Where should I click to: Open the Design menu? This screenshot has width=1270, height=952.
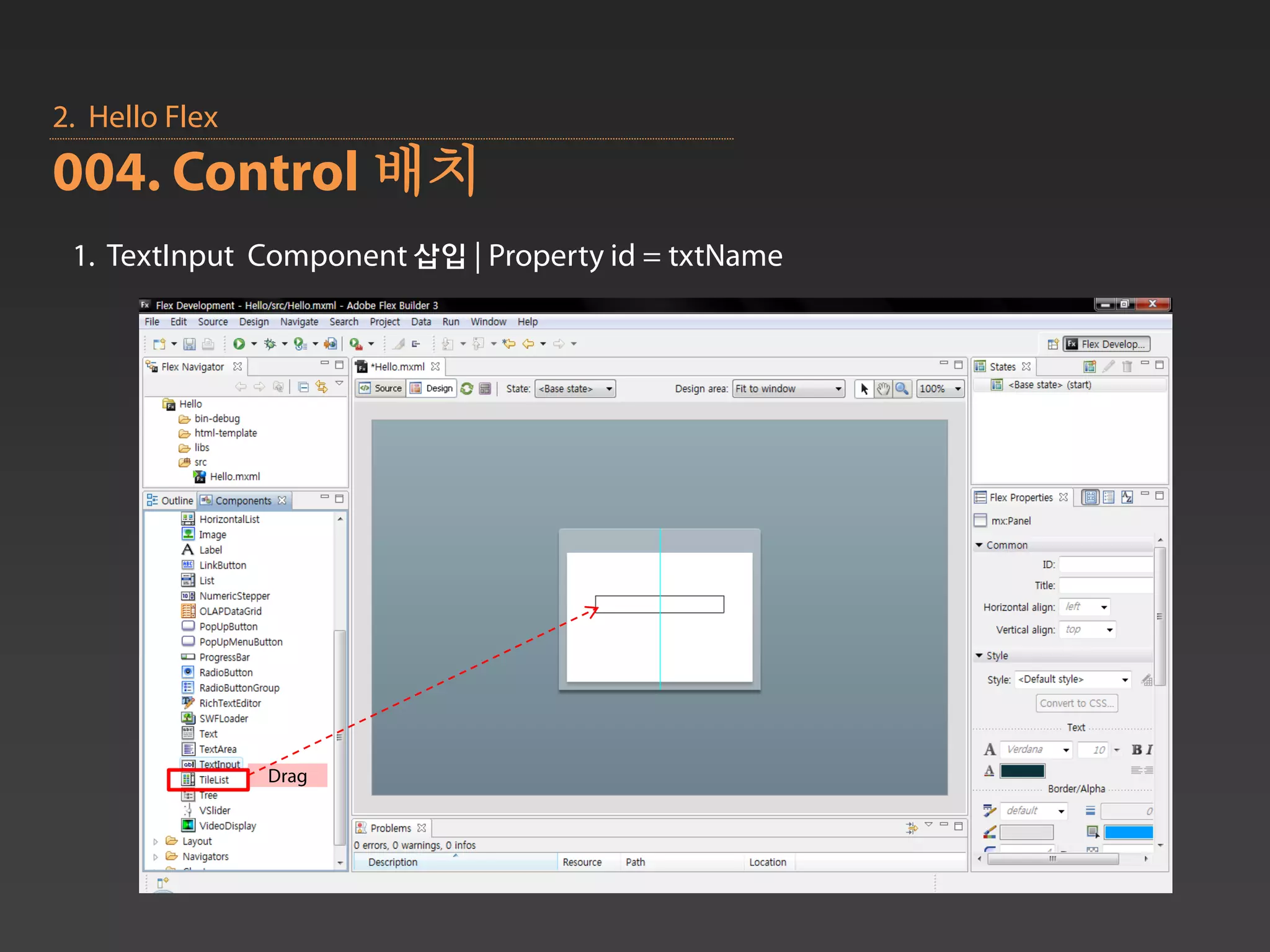point(254,322)
